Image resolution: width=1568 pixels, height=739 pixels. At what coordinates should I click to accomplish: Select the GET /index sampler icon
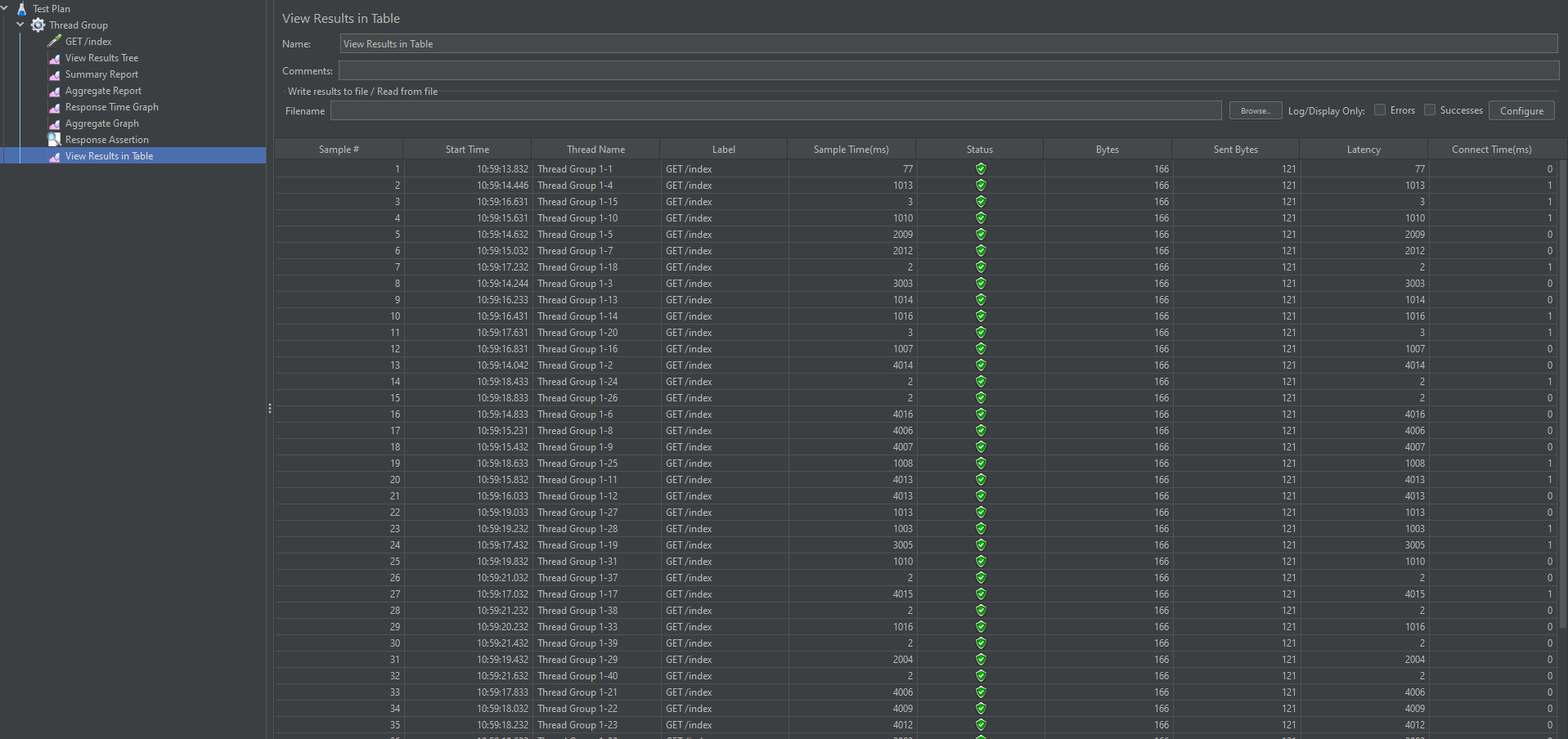coord(55,41)
